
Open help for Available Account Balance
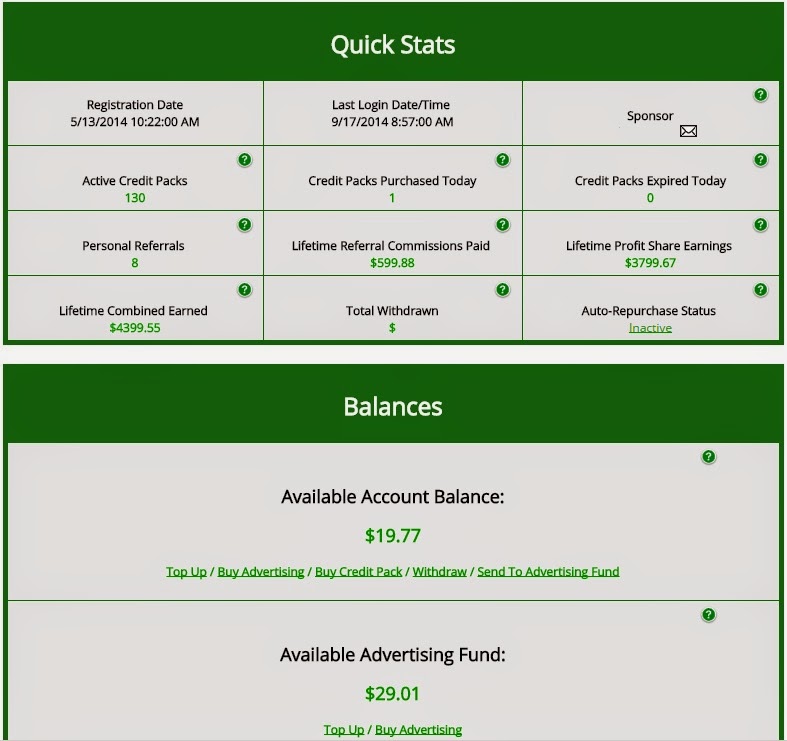coord(708,457)
